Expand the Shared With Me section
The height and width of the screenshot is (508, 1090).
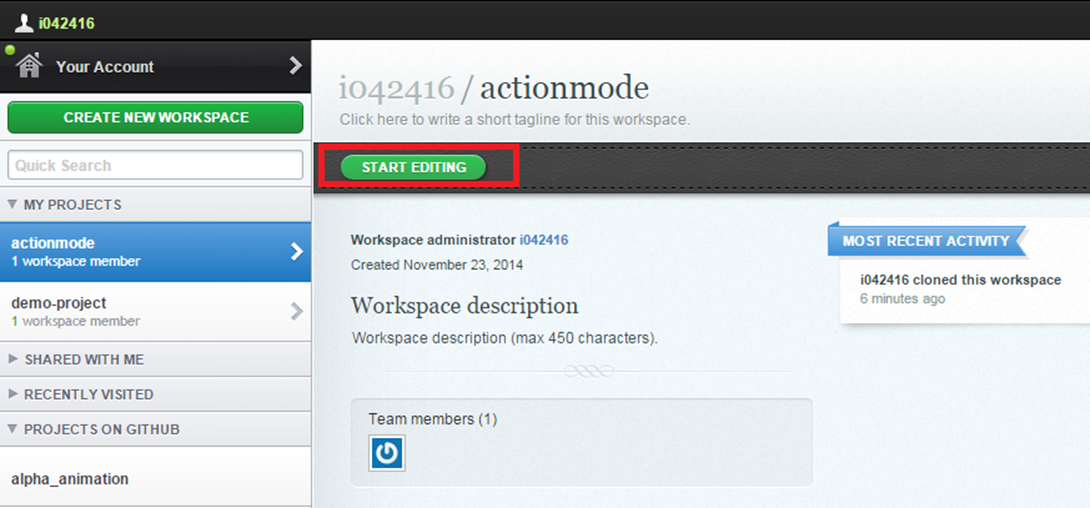[156, 359]
